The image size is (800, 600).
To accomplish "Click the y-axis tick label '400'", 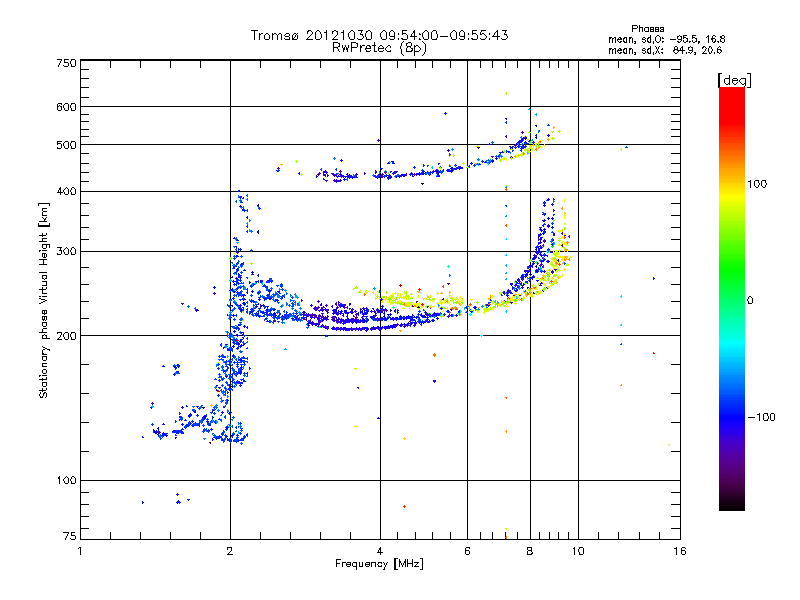I will coord(66,192).
